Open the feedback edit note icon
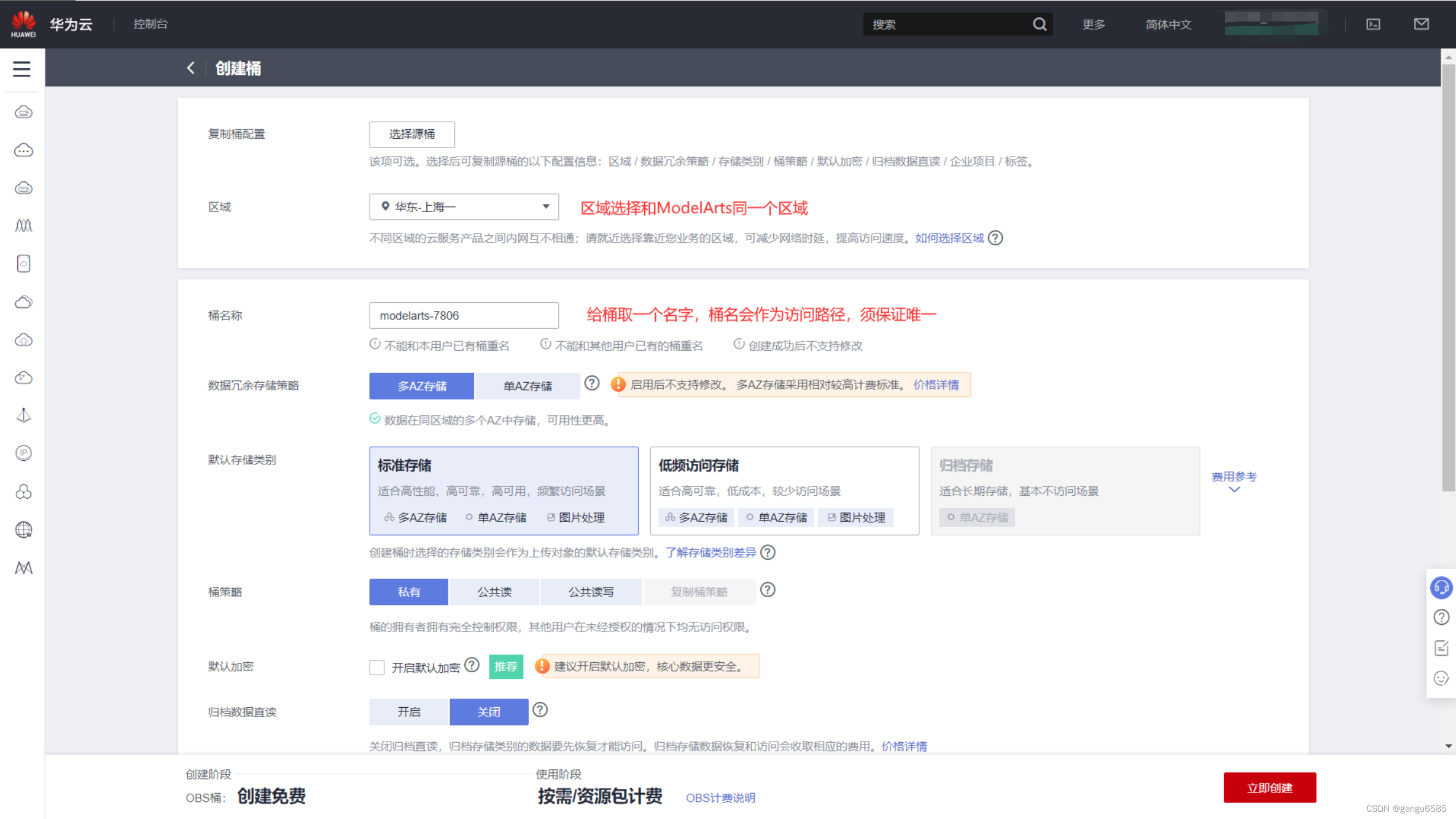 tap(1441, 648)
